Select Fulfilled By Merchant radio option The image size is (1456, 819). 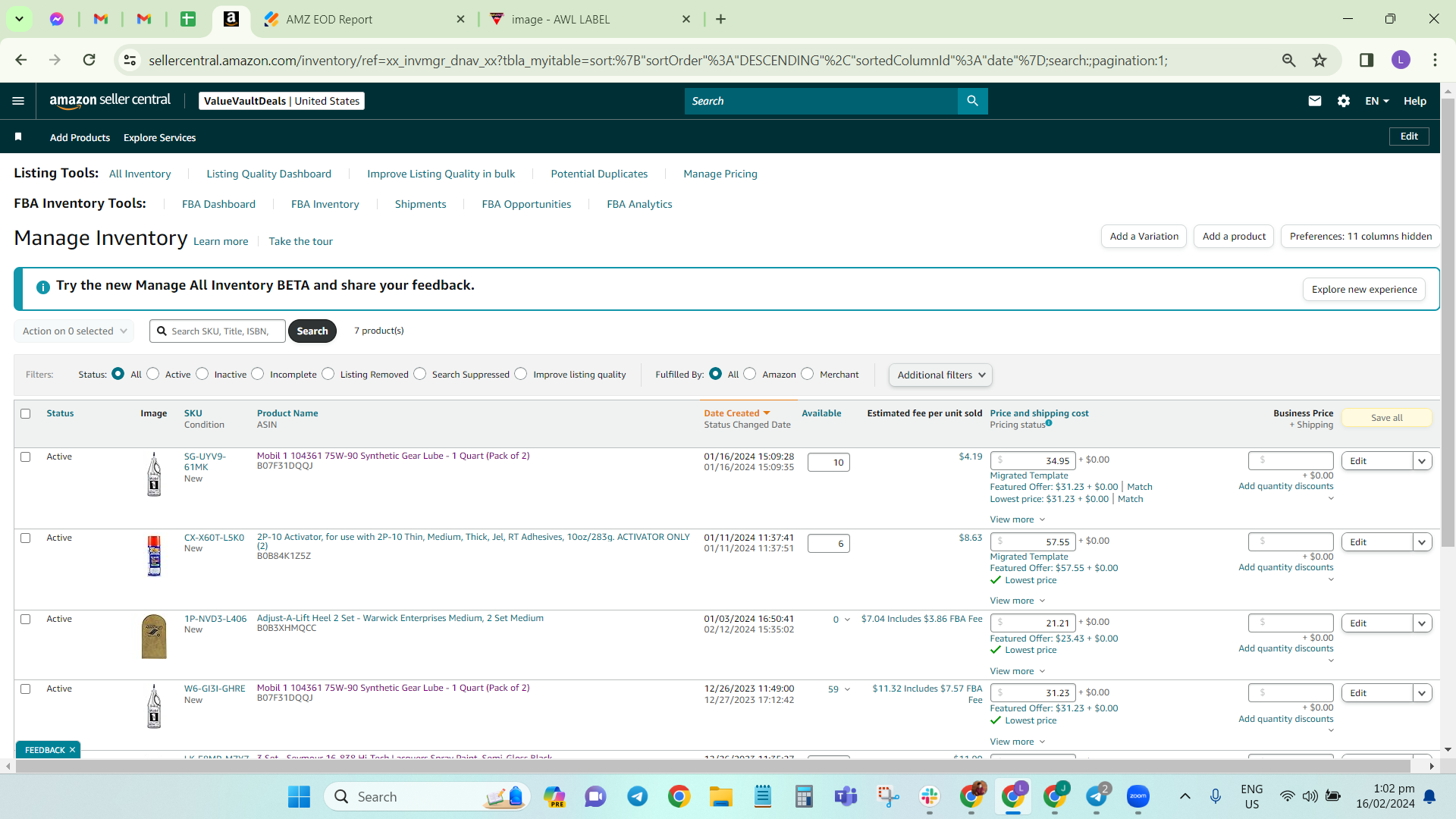(x=808, y=374)
